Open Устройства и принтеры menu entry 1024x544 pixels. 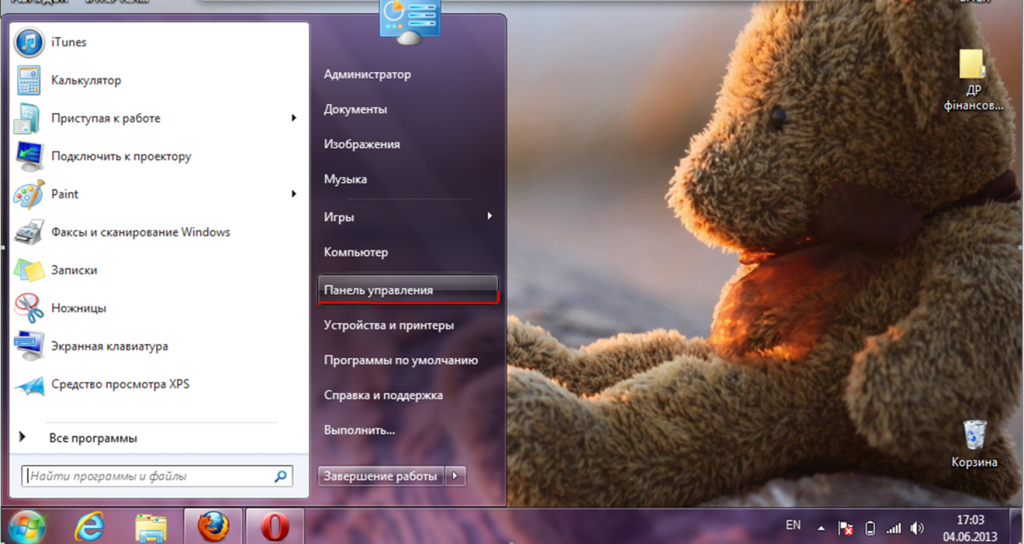[x=388, y=325]
